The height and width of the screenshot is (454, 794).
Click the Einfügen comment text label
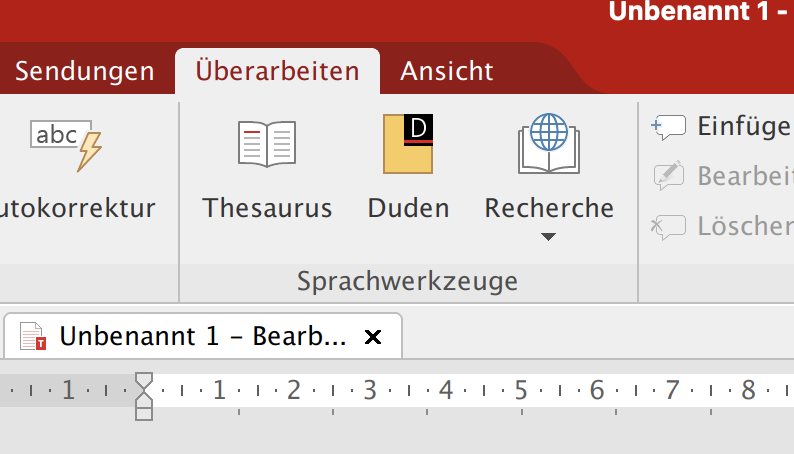click(x=744, y=126)
